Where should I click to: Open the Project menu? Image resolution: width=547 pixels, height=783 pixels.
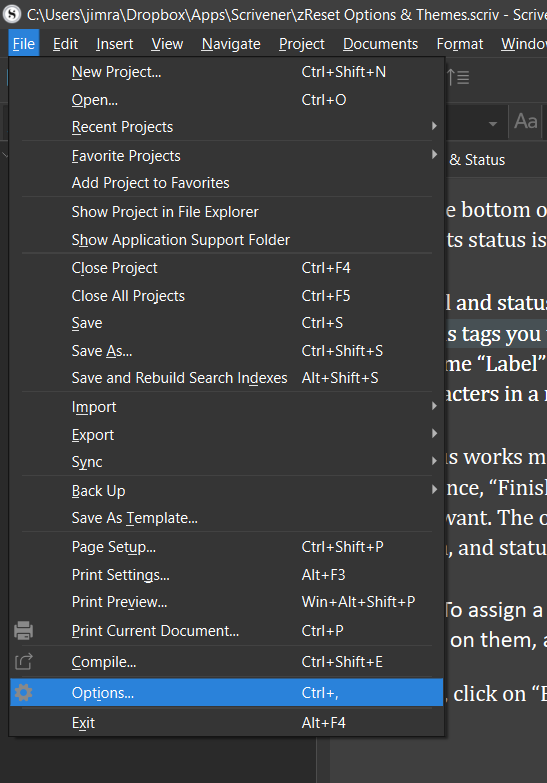(x=302, y=44)
